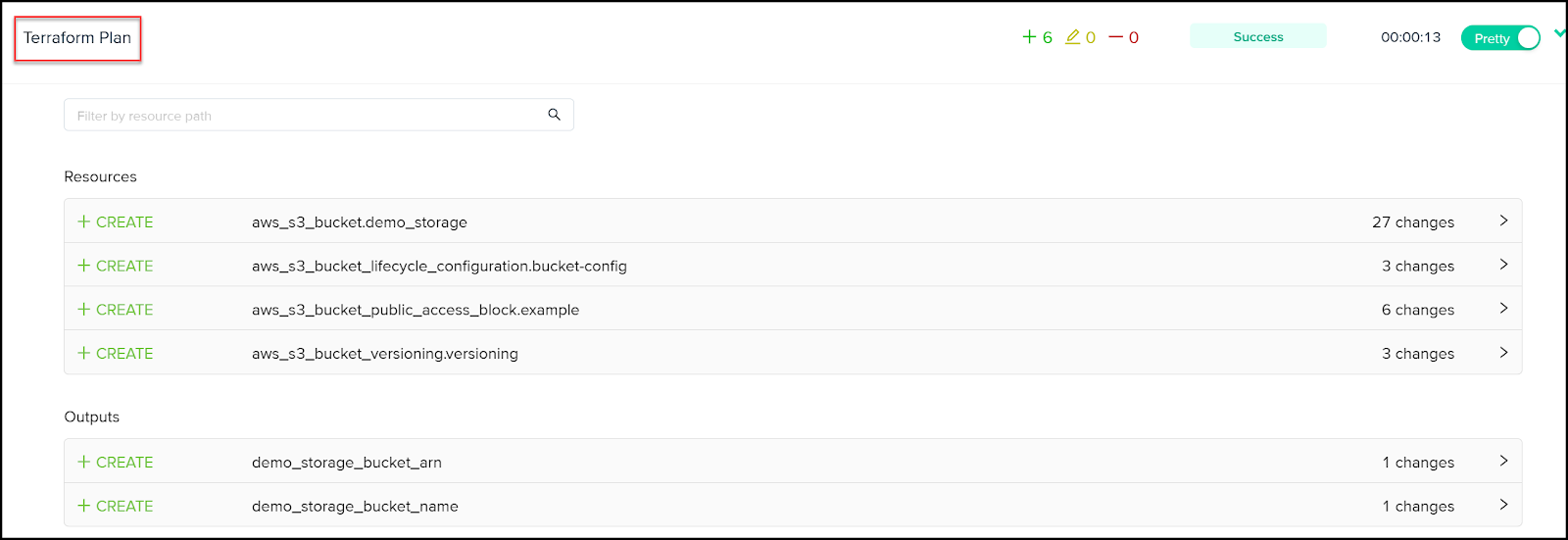Focus the Filter by resource path field
This screenshot has height=540, width=1568.
point(318,115)
